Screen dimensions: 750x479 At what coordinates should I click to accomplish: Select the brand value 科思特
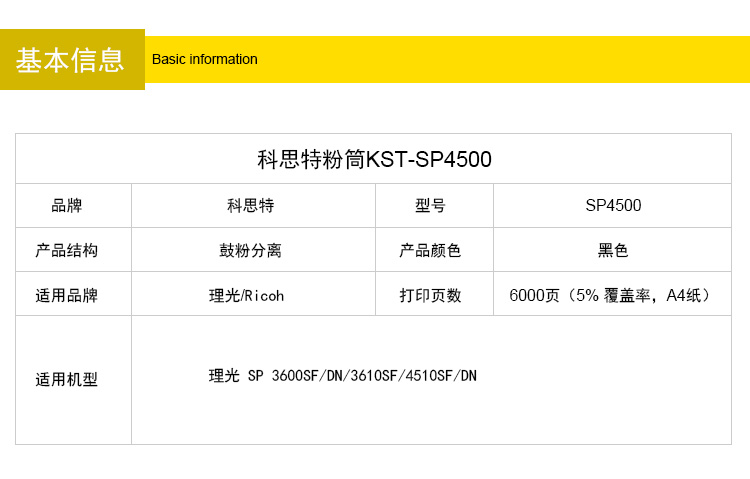click(x=251, y=206)
